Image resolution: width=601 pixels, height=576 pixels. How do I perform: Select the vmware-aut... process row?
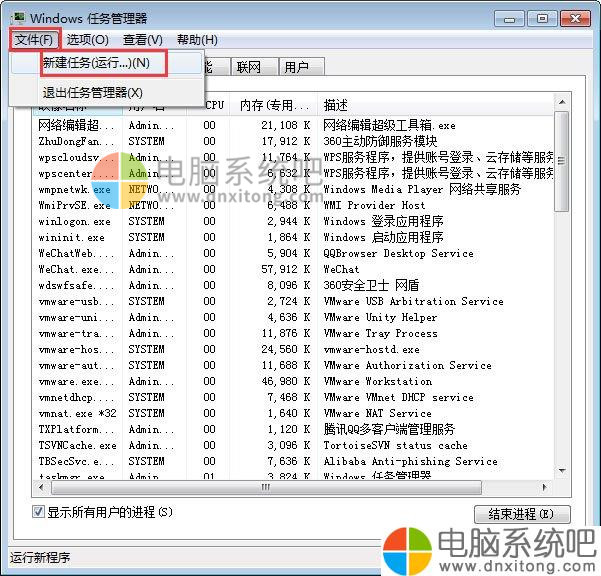[x=293, y=366]
